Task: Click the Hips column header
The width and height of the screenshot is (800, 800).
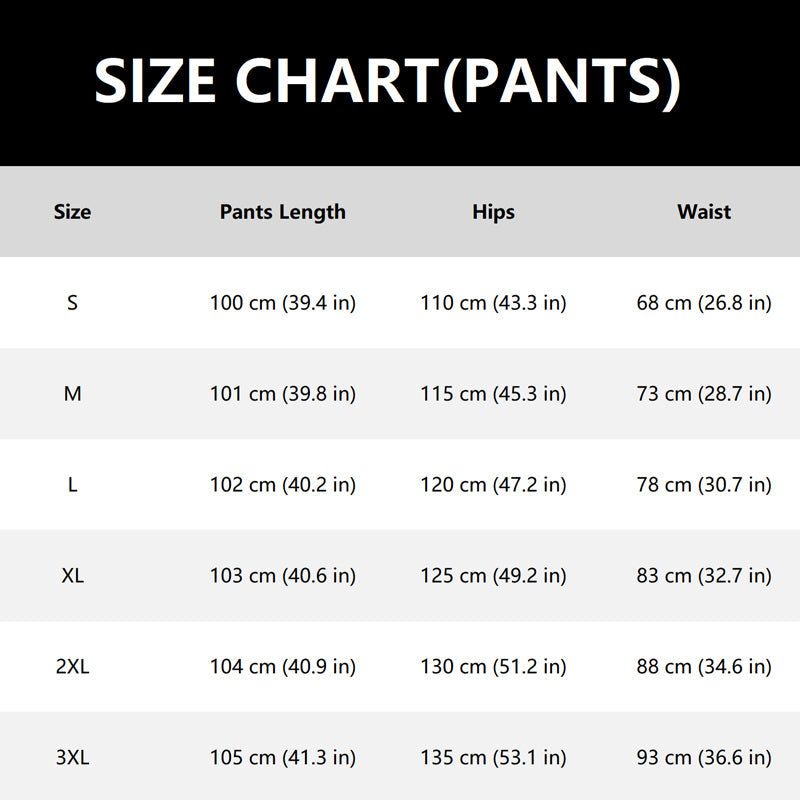Action: pyautogui.click(x=493, y=212)
